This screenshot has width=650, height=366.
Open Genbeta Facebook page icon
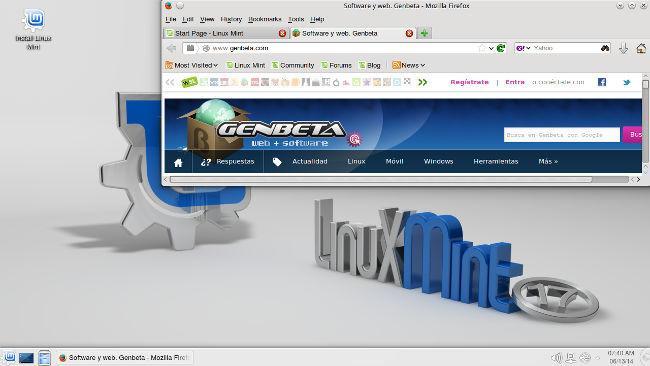pos(602,82)
